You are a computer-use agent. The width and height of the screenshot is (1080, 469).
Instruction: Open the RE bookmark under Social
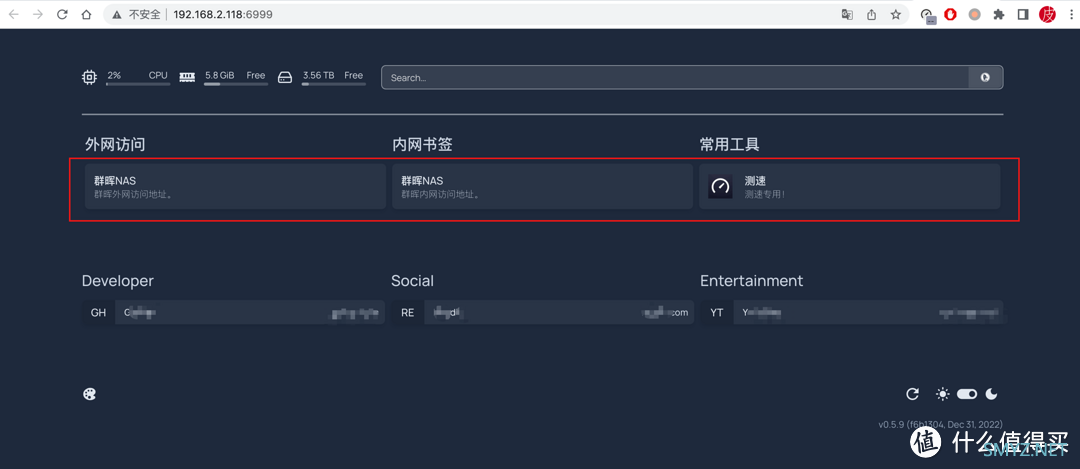click(x=543, y=313)
